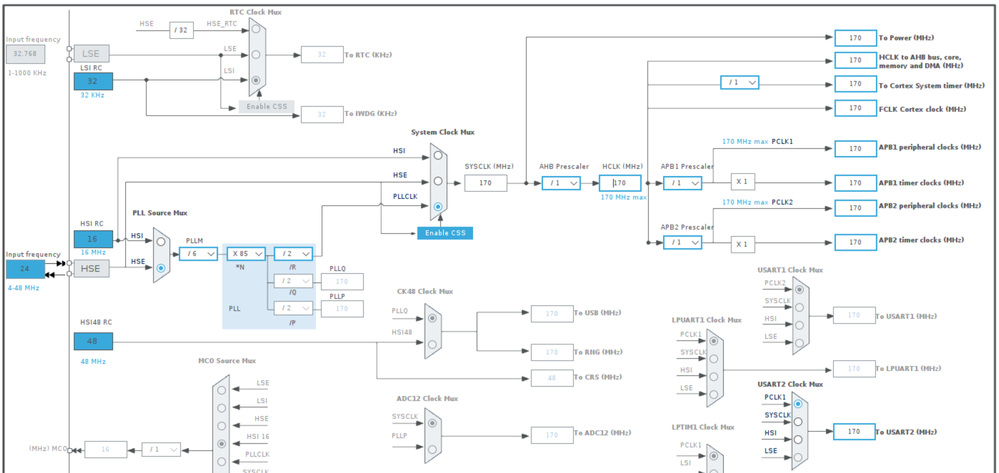Click HSI RC 16 value box
The width and height of the screenshot is (999, 473).
(93, 239)
